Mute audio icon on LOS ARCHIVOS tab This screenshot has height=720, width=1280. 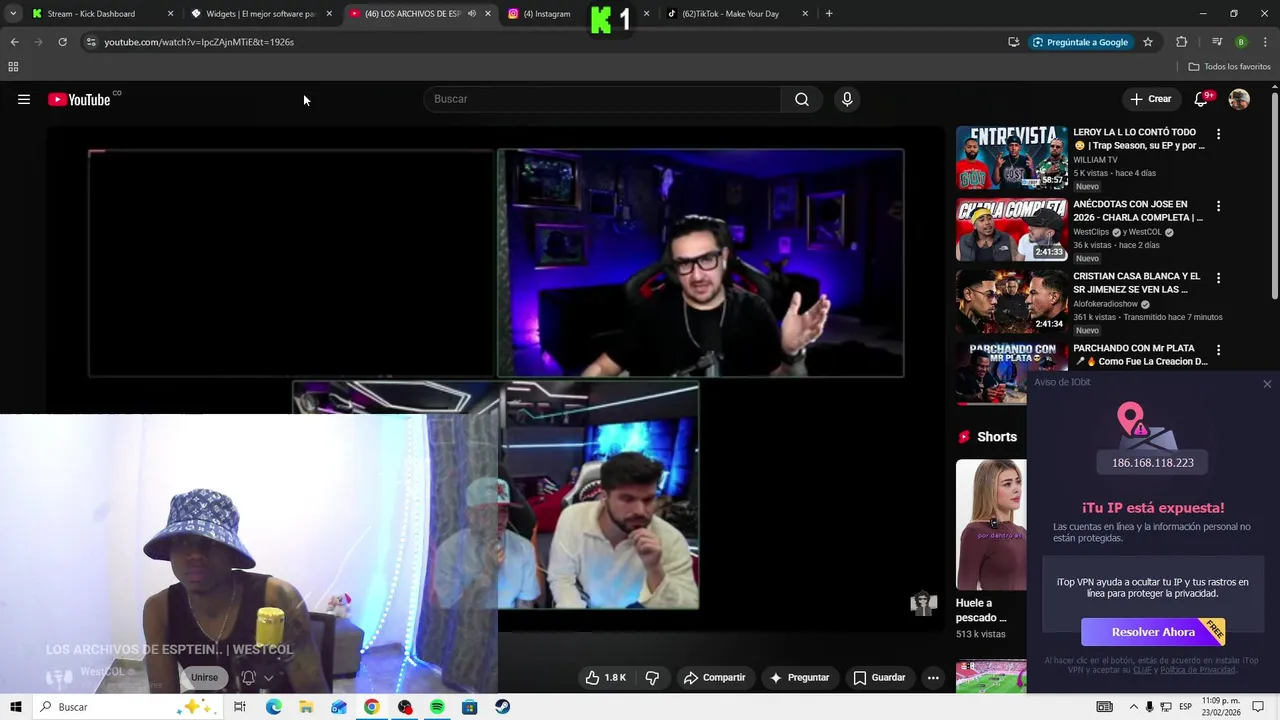[472, 14]
